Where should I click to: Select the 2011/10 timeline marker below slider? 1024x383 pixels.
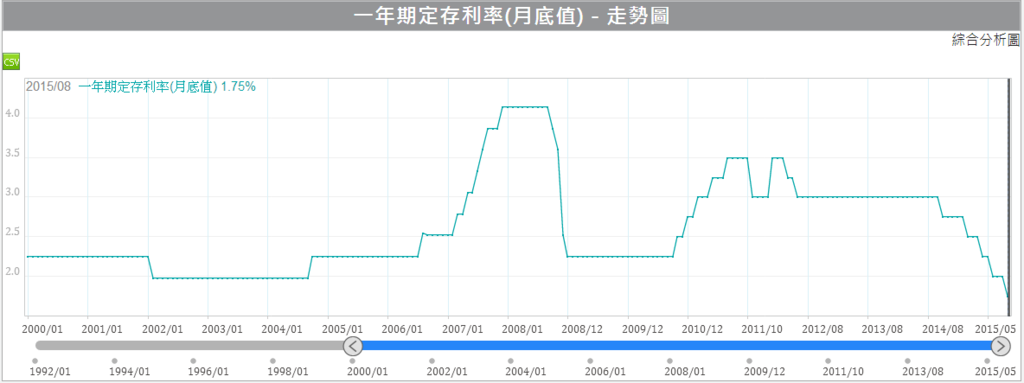click(828, 361)
